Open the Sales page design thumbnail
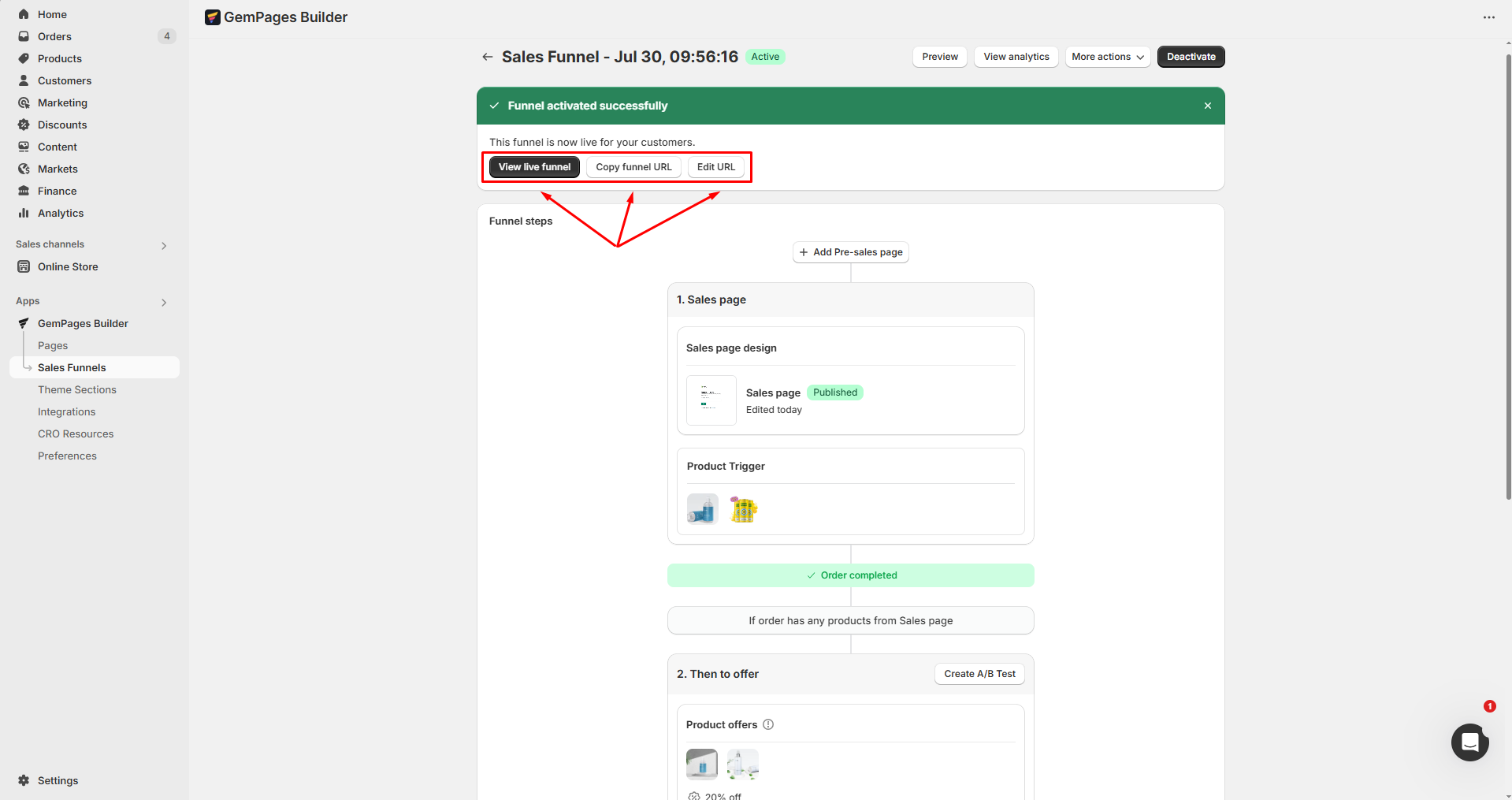Screen dimensions: 1512x800 (711, 400)
